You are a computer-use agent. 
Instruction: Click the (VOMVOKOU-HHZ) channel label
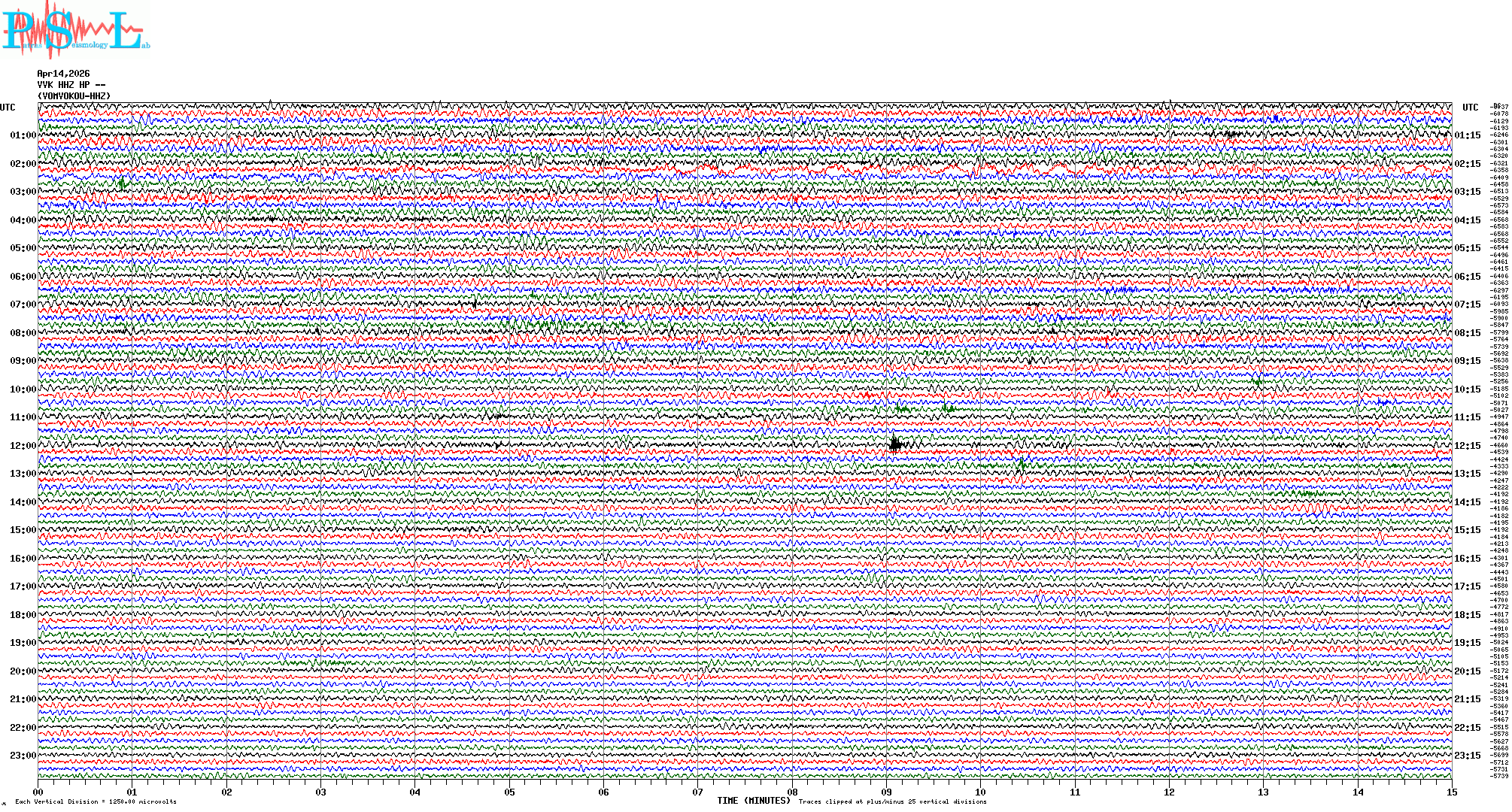[x=74, y=96]
